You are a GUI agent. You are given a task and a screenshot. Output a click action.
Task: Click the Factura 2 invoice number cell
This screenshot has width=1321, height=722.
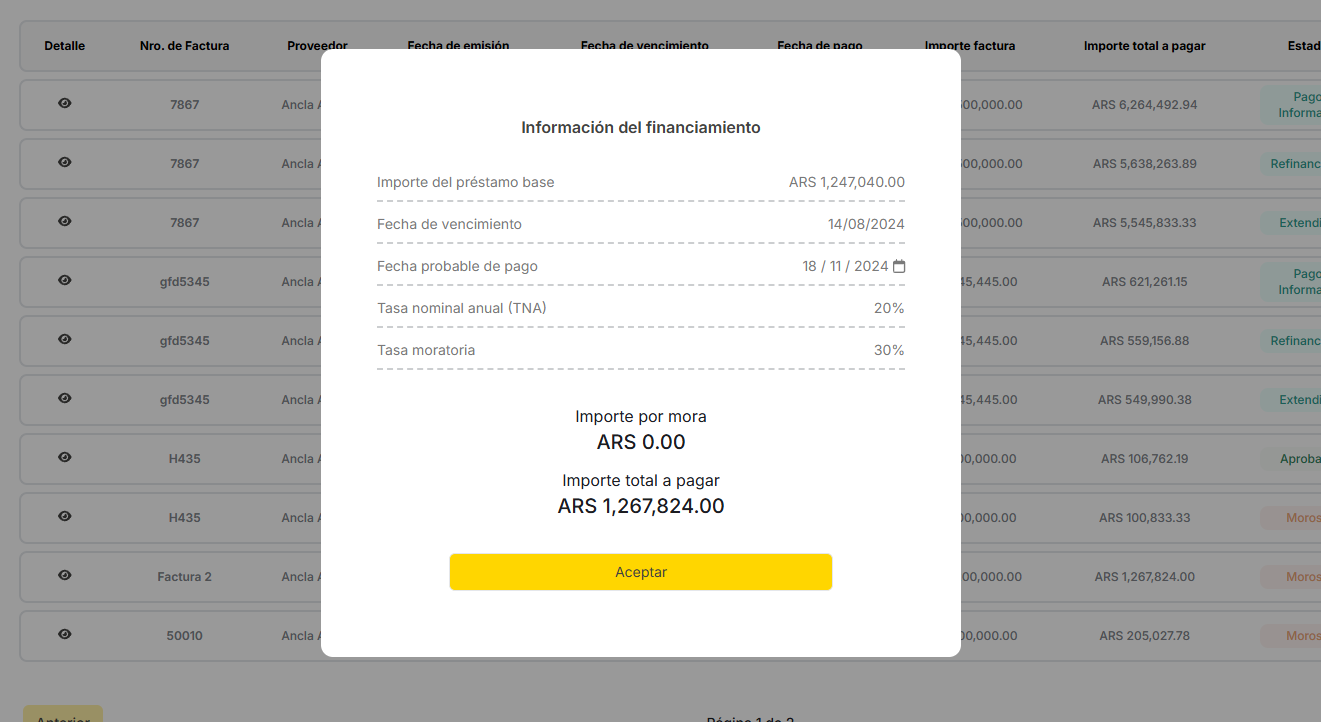point(184,577)
